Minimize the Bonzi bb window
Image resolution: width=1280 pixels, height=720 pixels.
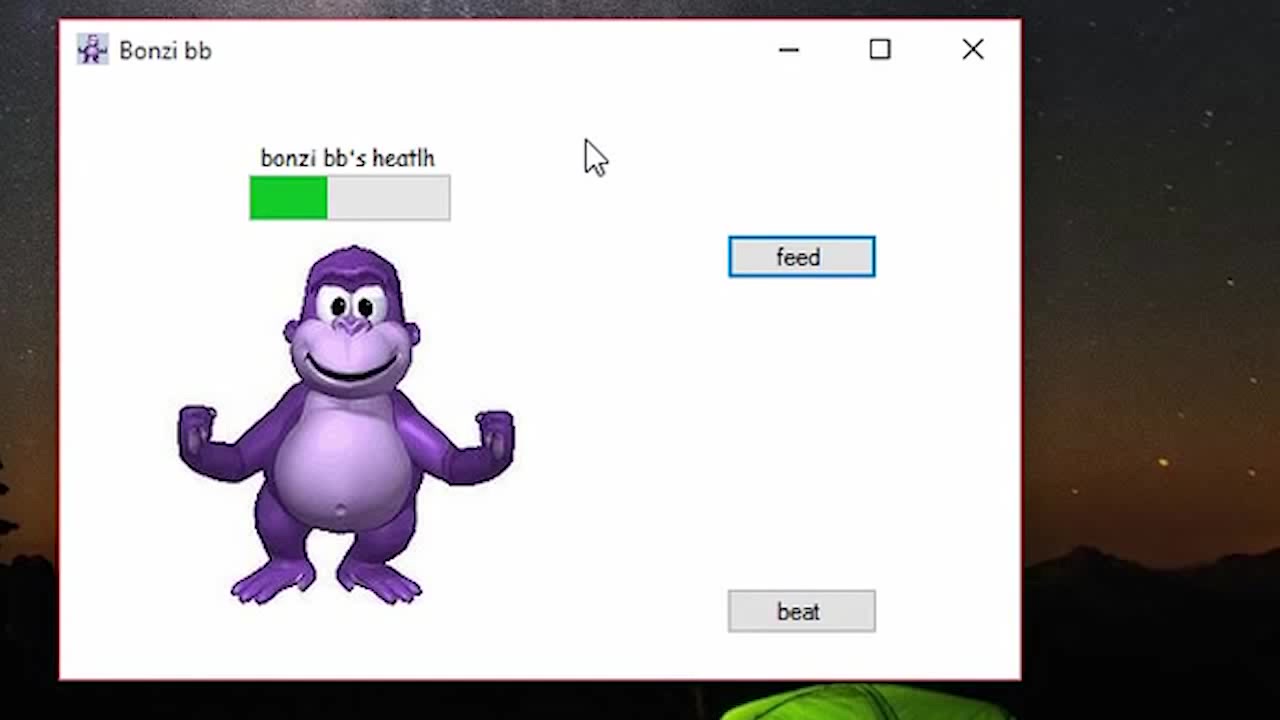click(789, 50)
